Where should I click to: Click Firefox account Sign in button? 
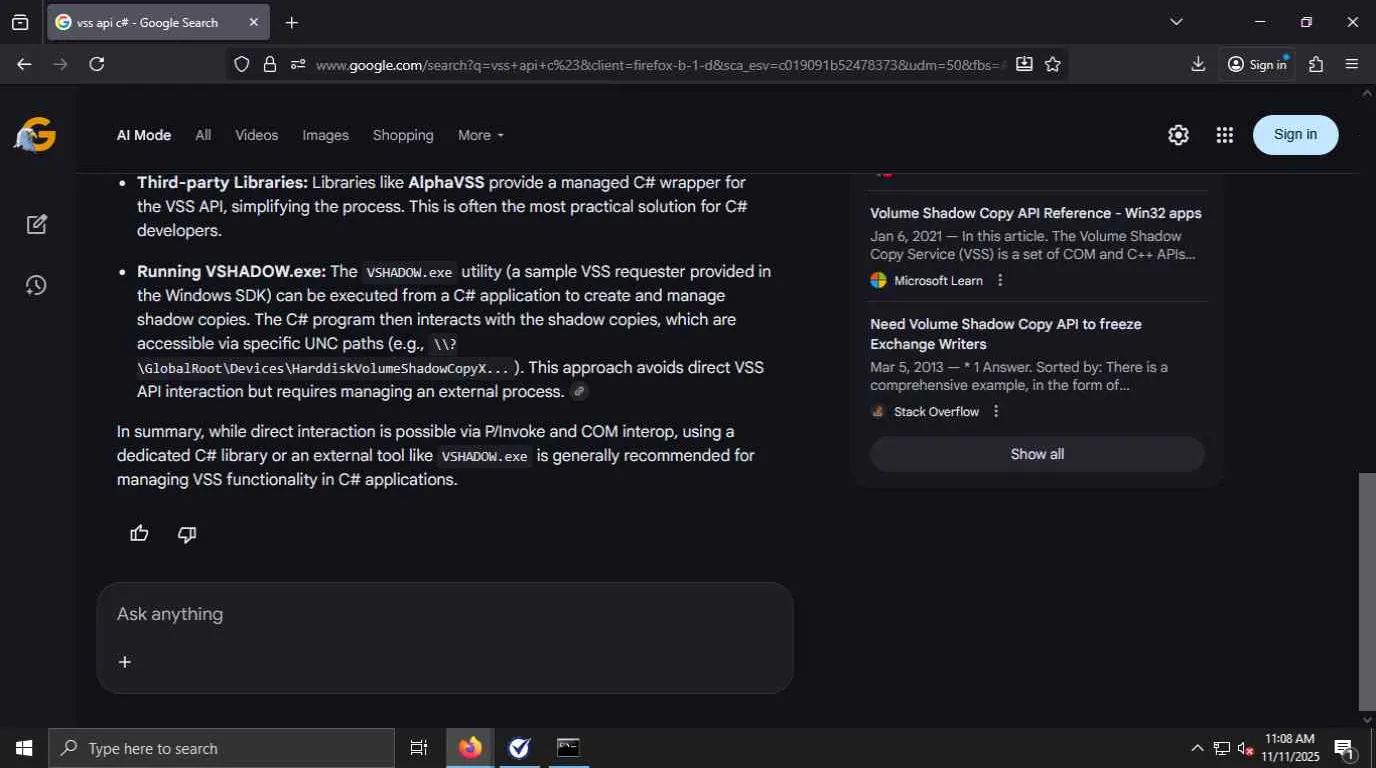tap(1258, 64)
